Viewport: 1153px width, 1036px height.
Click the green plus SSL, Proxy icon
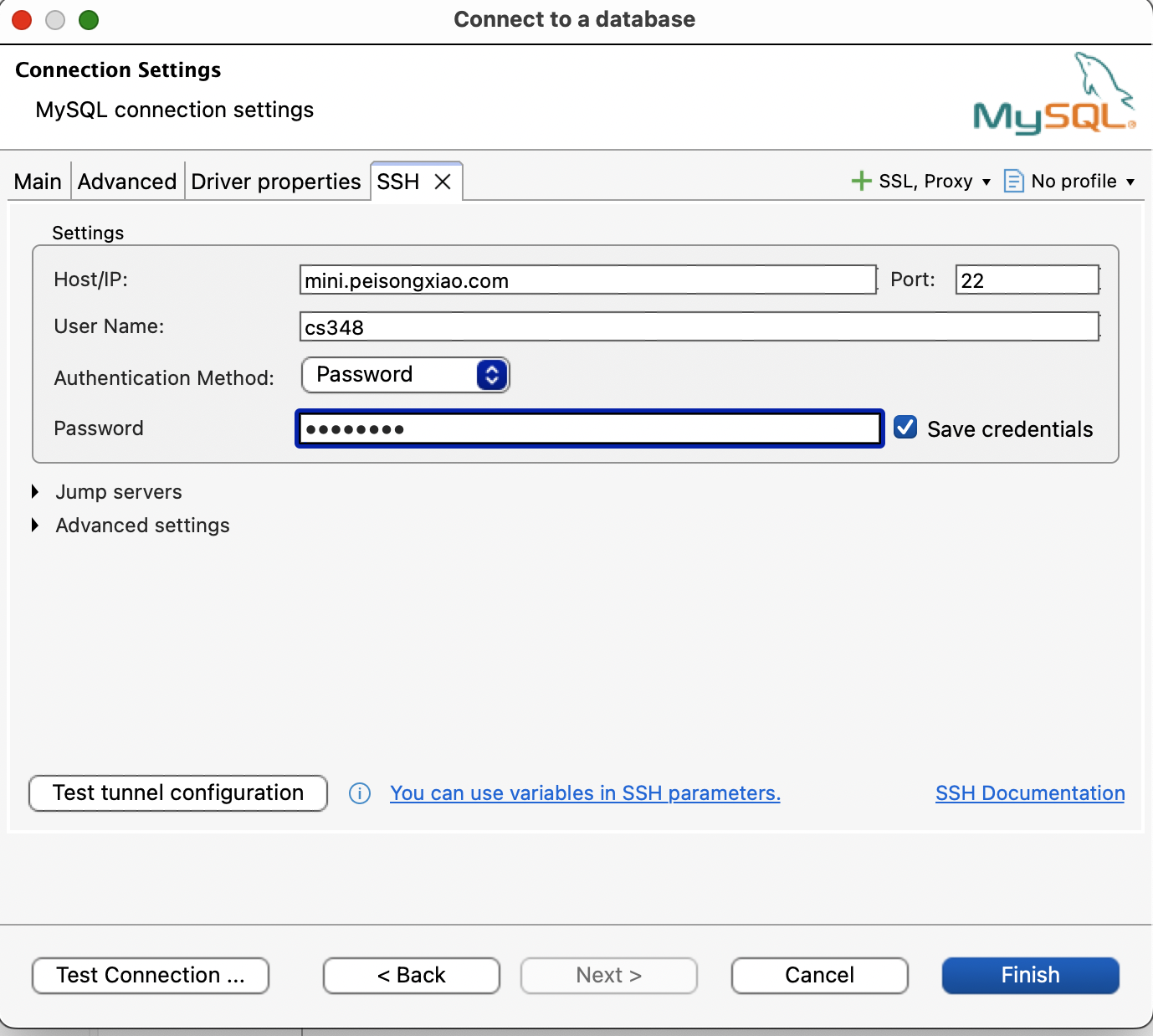[861, 181]
